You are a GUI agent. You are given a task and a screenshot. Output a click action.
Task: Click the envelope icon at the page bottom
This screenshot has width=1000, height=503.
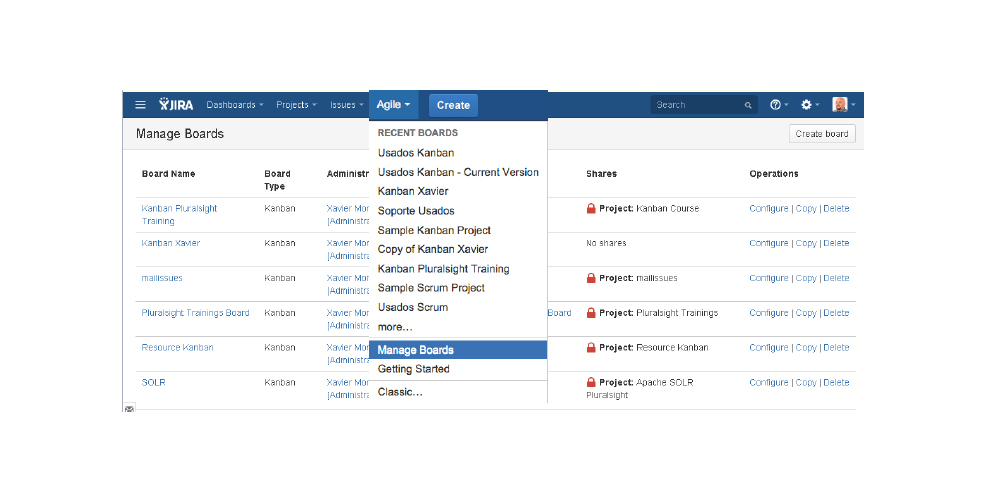[x=129, y=409]
